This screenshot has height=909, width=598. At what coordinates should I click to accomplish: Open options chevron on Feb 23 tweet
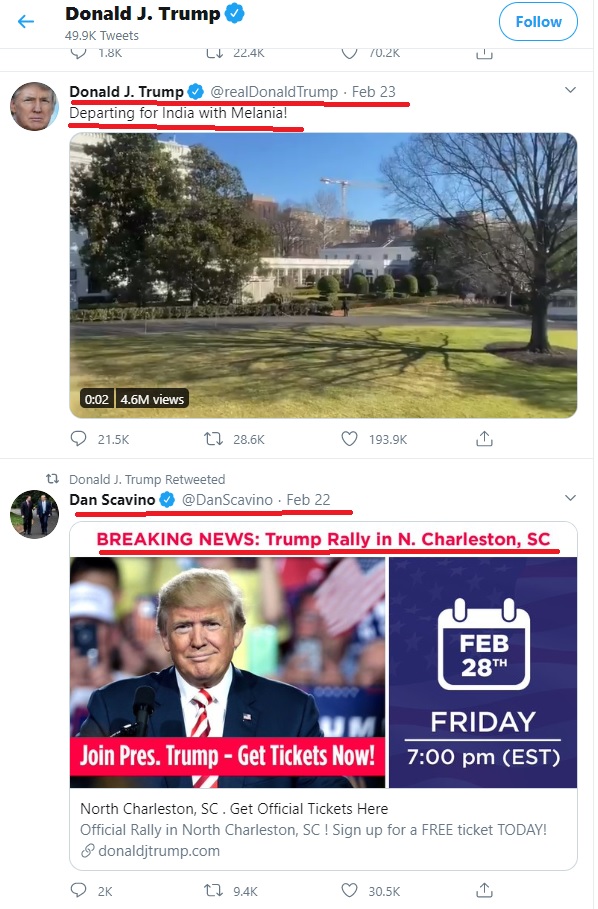coord(570,90)
